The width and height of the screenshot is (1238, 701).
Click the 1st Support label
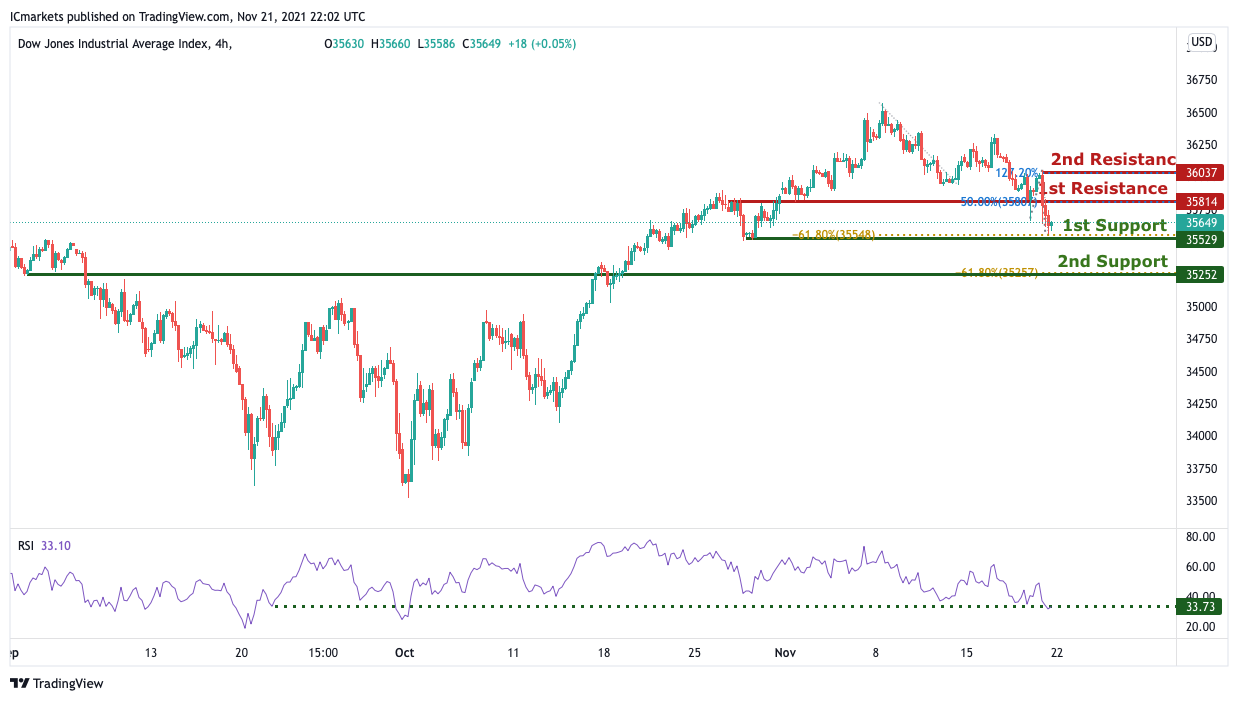1114,225
